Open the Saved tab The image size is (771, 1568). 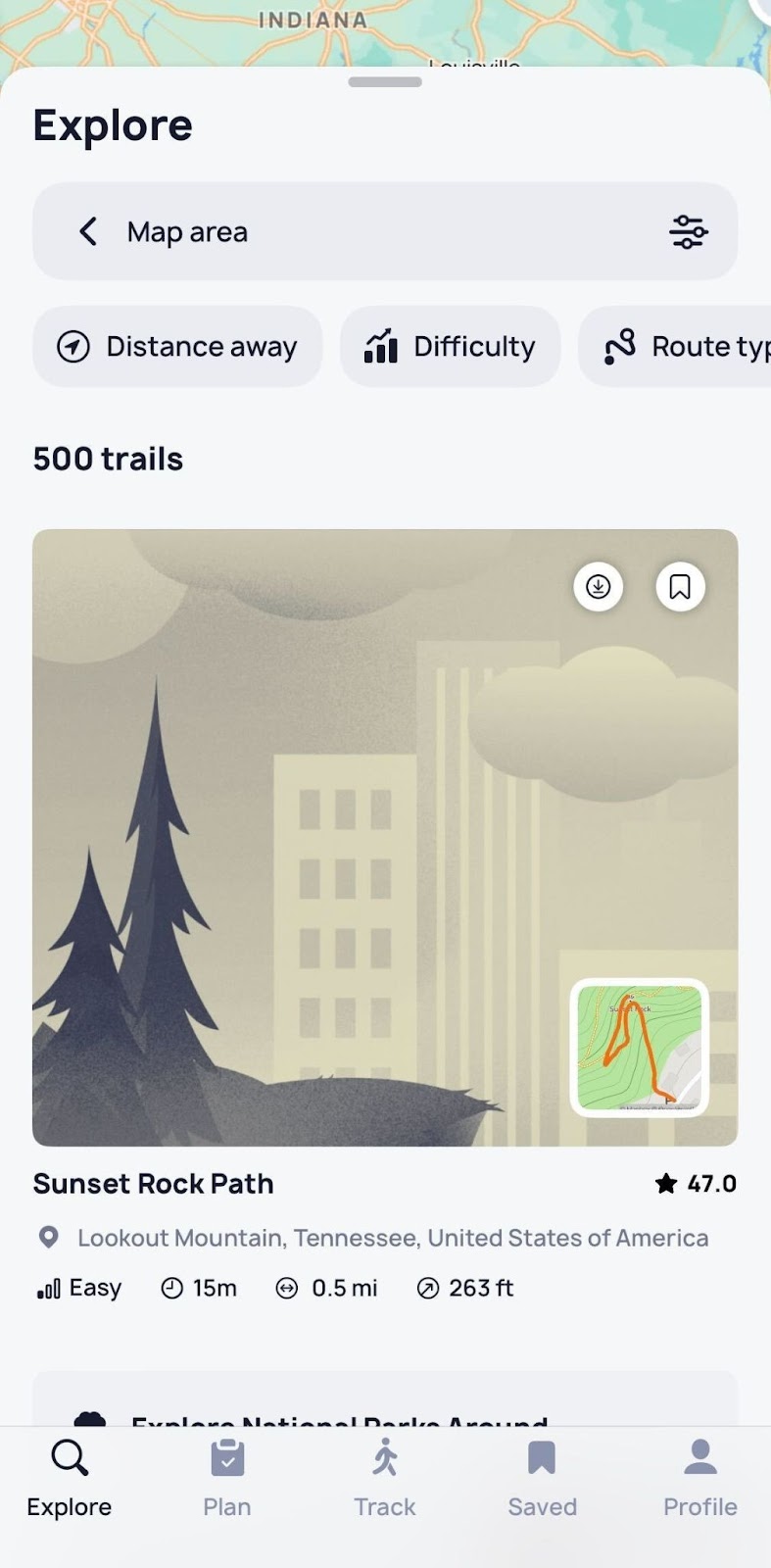point(542,1480)
